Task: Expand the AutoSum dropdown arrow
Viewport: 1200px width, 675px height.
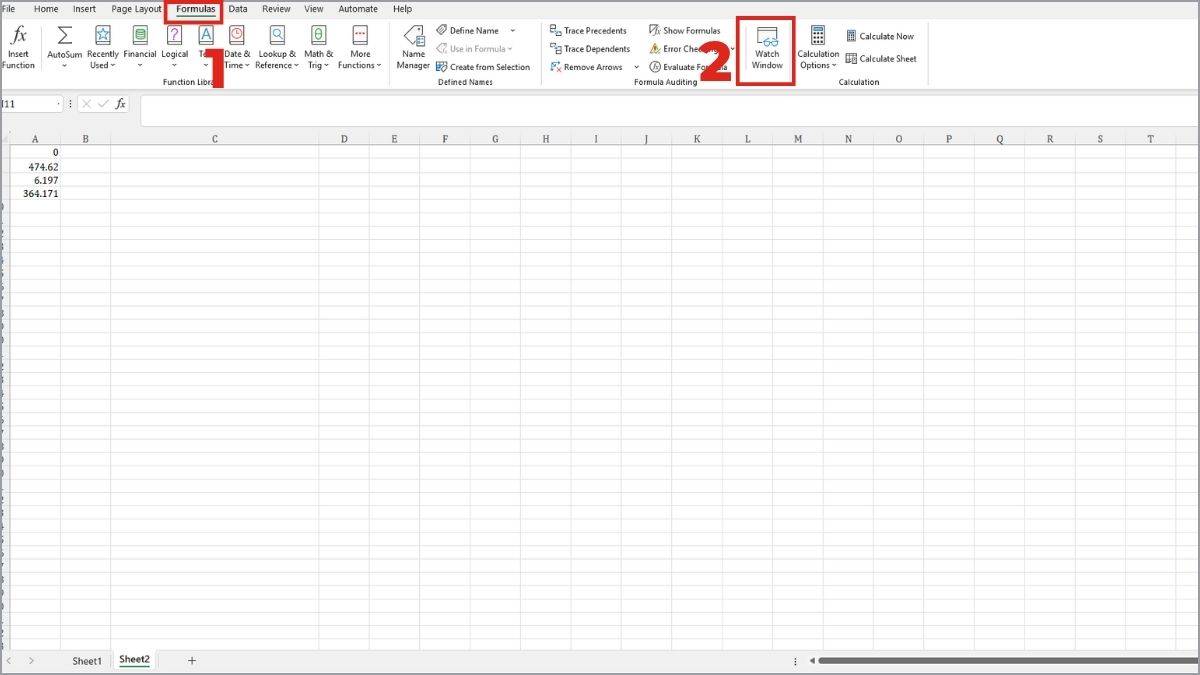Action: 65,66
